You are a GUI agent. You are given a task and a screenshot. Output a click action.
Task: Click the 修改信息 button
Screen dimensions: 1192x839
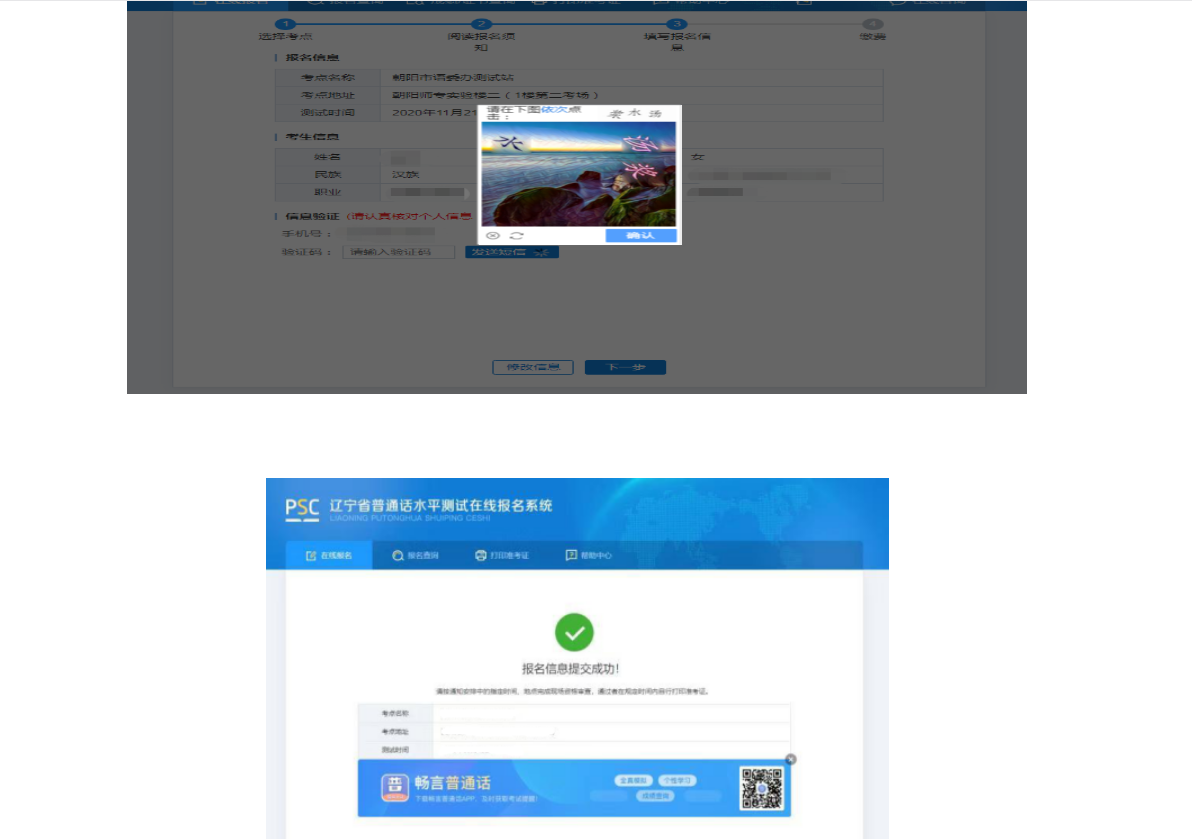coord(533,368)
